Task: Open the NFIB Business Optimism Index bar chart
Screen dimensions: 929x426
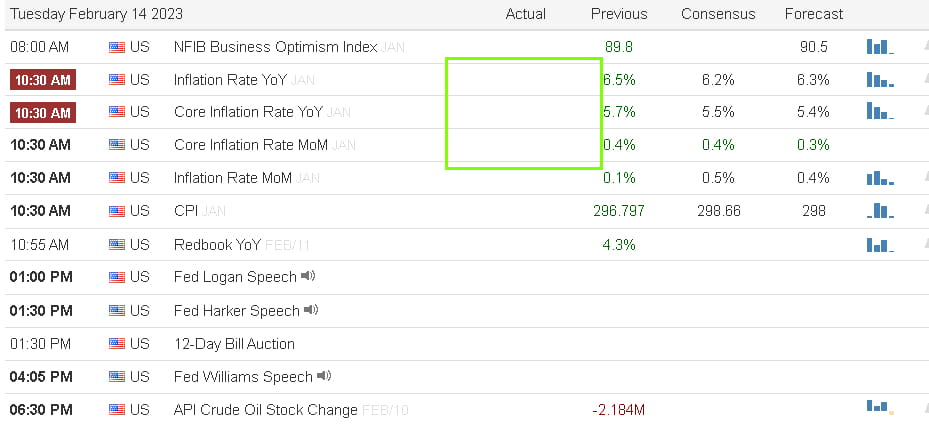Action: (x=879, y=46)
